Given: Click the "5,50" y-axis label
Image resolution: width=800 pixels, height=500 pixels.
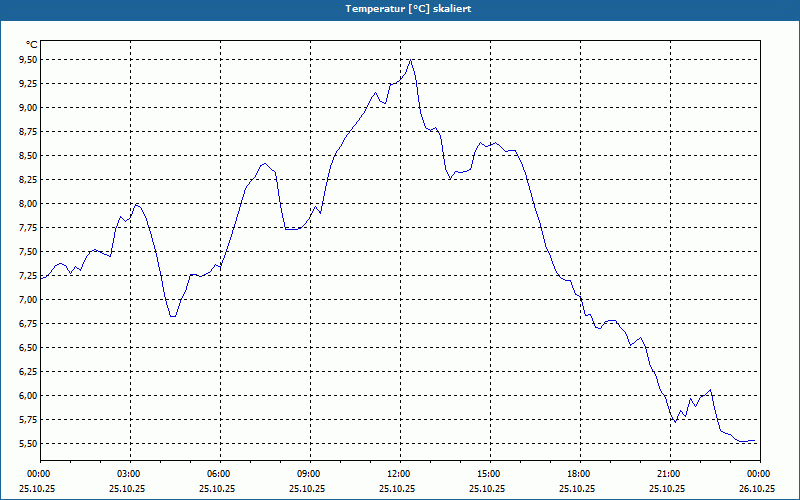Looking at the screenshot, I should (x=28, y=443).
